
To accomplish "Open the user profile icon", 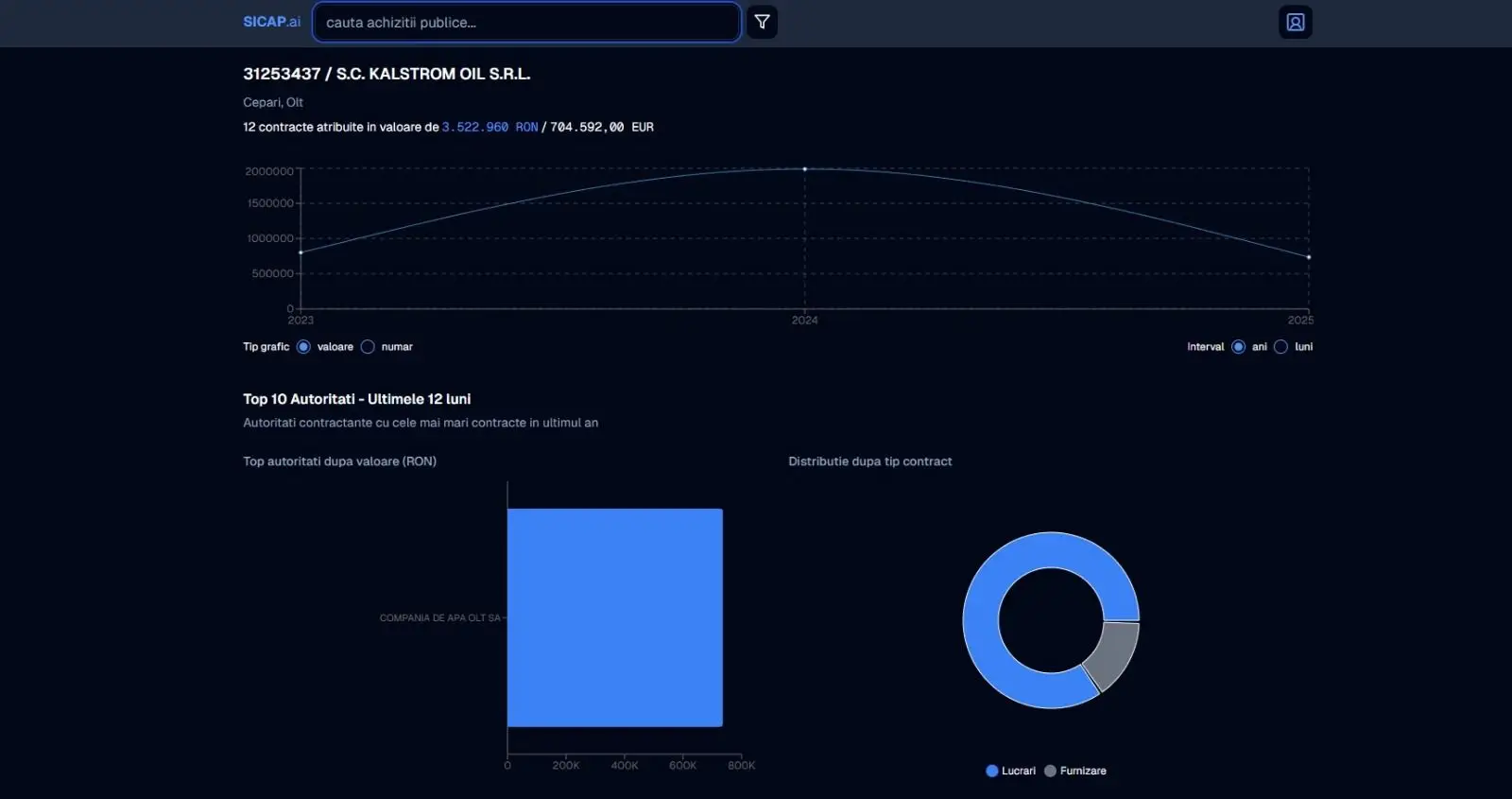I will 1295,22.
